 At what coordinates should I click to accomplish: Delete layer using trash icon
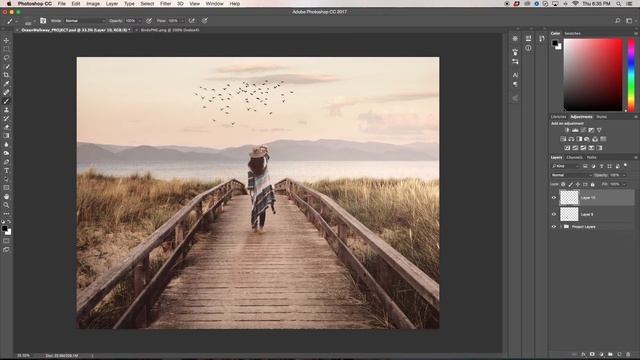(x=628, y=354)
